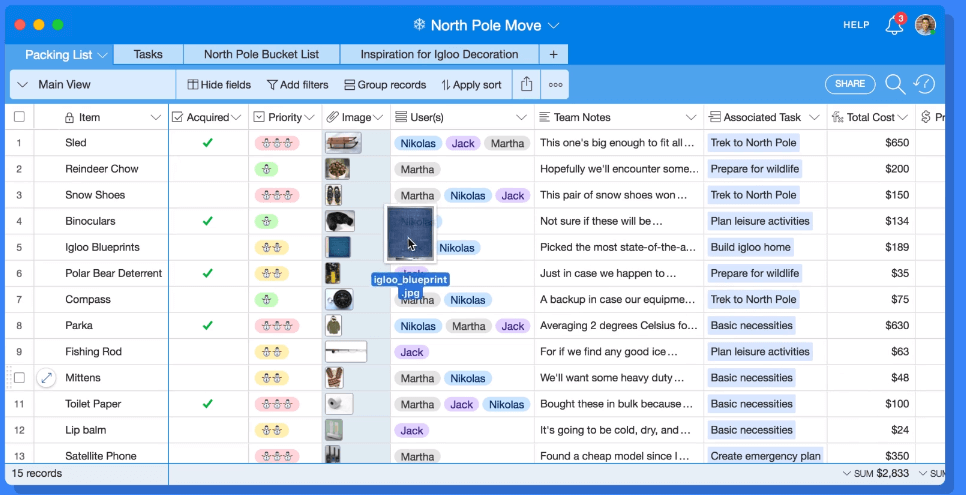Click Apply sort button
Viewport: 966px width, 495px height.
(x=471, y=85)
